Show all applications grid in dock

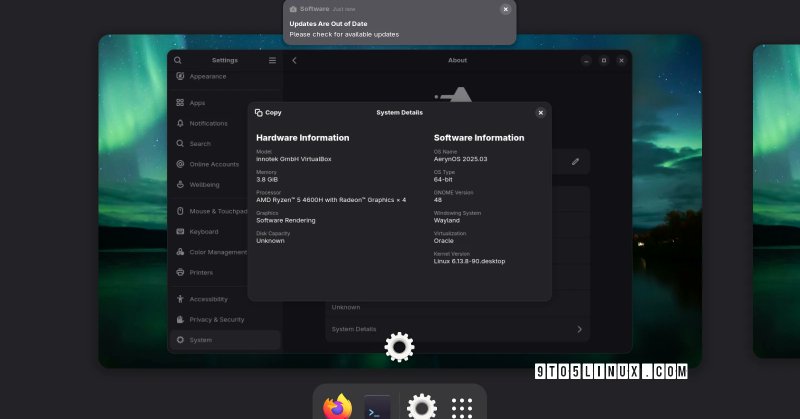(x=462, y=408)
